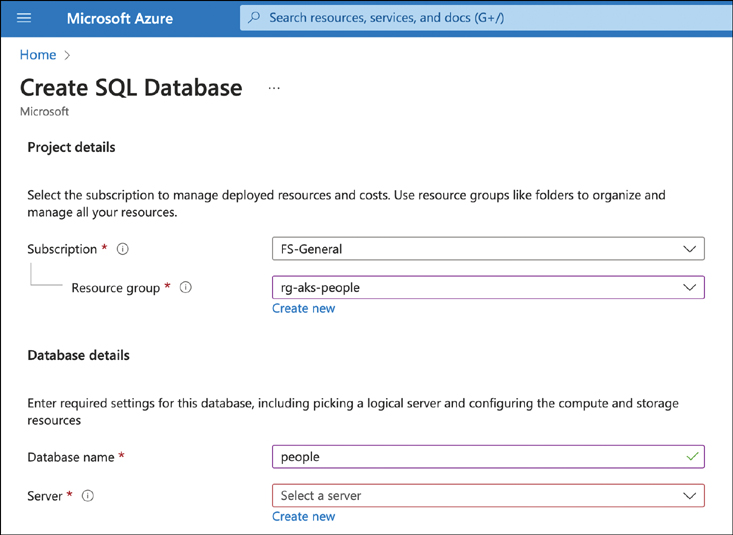This screenshot has width=733, height=535.
Task: Open the ellipsis menu beside the page title
Action: [274, 89]
